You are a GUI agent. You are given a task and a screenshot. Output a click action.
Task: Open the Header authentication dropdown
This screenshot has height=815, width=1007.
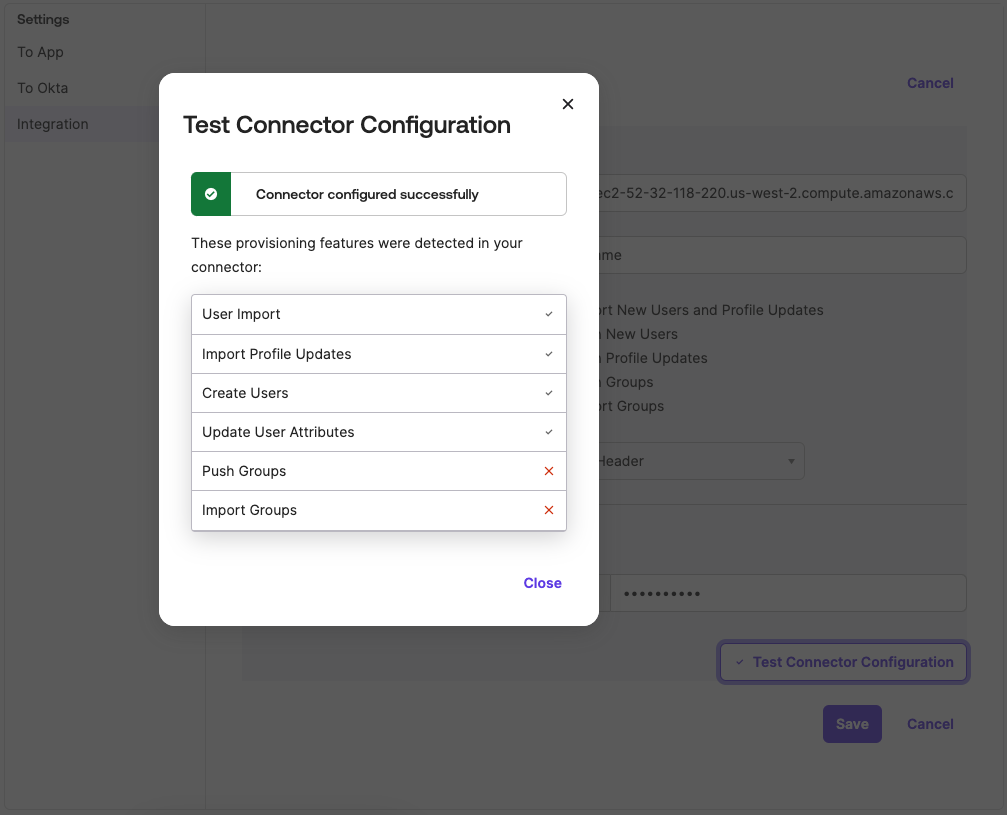point(701,461)
